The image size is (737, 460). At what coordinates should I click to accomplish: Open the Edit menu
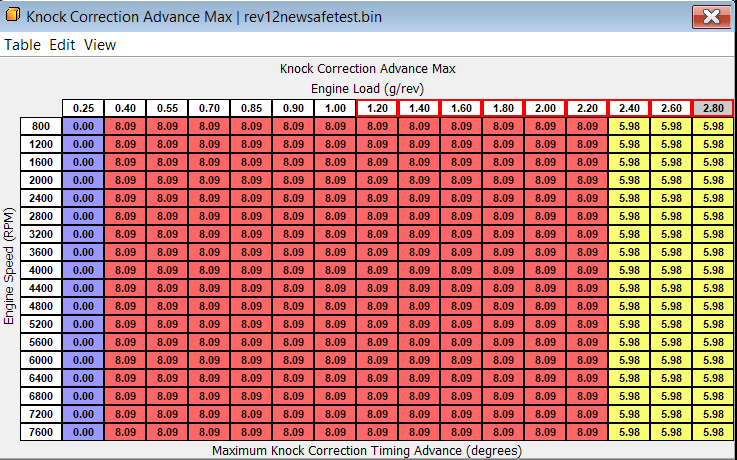coord(62,45)
